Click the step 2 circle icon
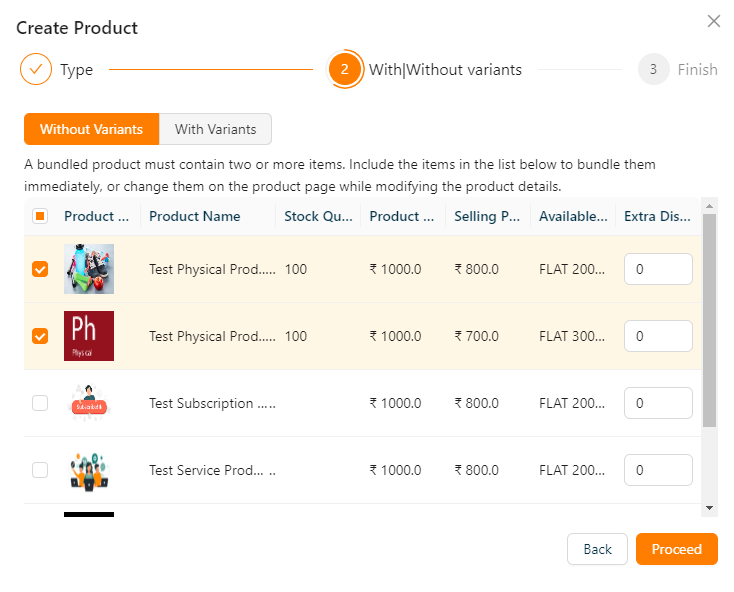 344,70
